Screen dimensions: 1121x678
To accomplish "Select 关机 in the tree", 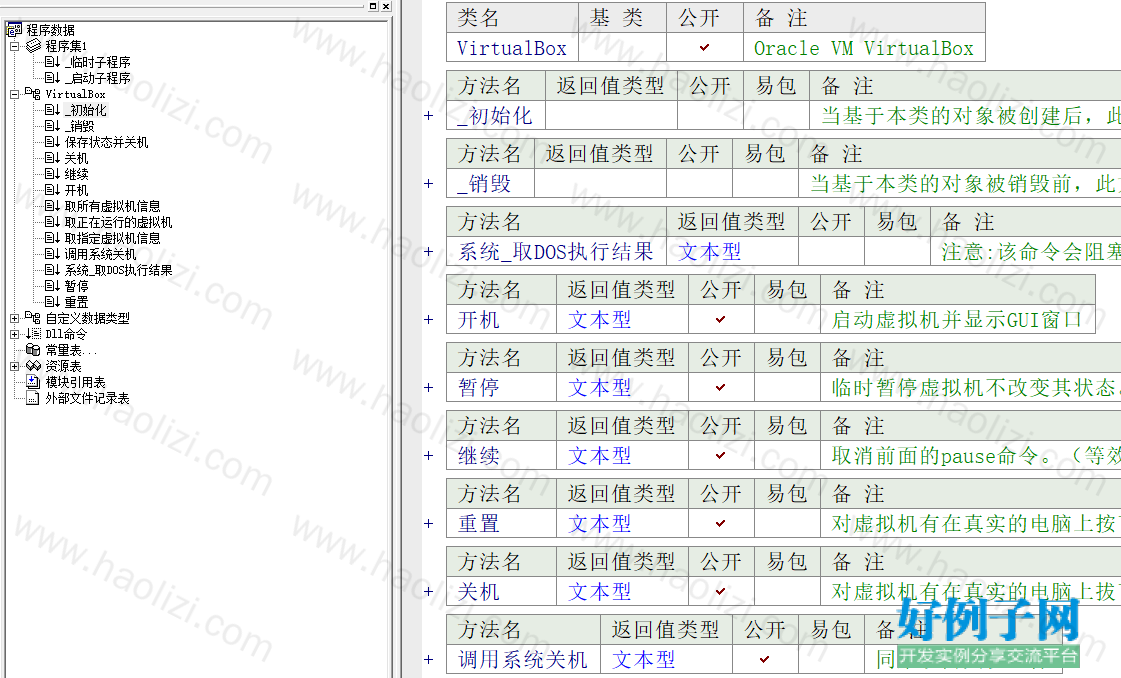I will coord(76,158).
